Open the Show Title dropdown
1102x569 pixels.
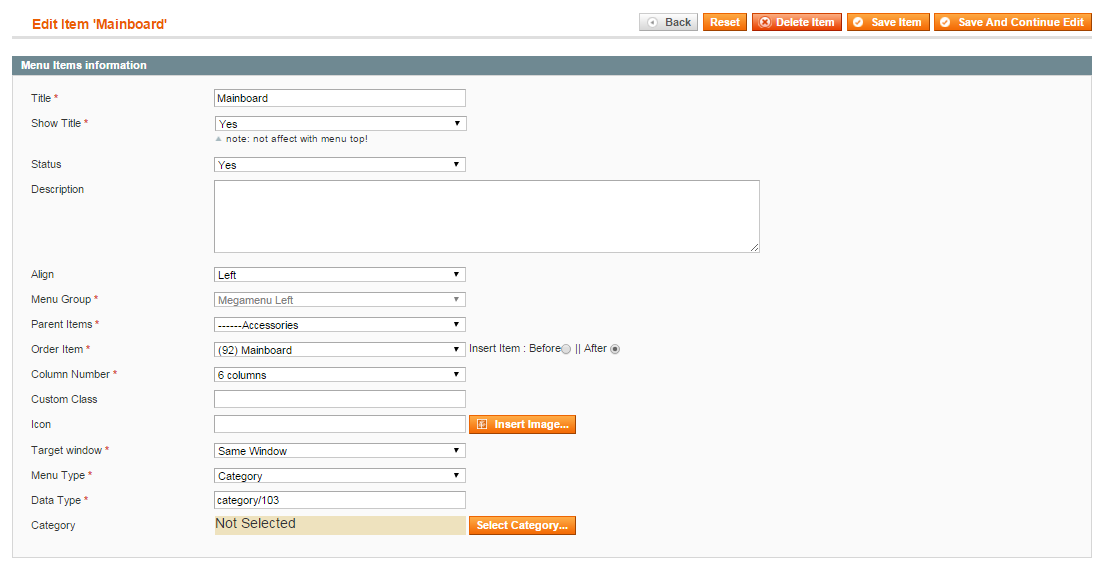click(x=339, y=124)
